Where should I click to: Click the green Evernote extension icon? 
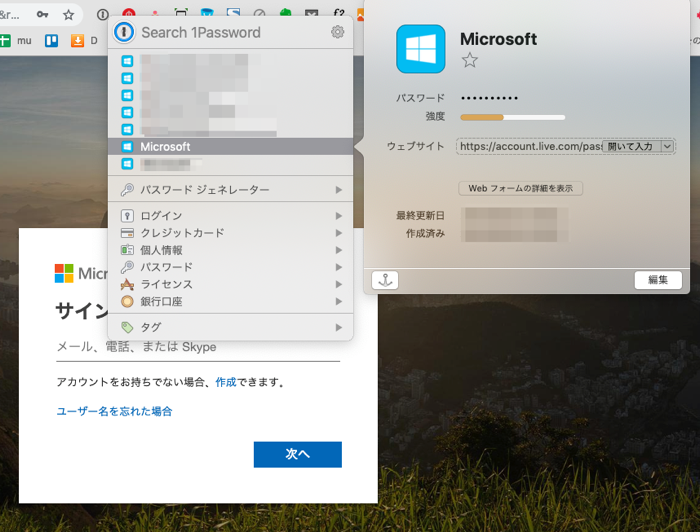coord(285,13)
